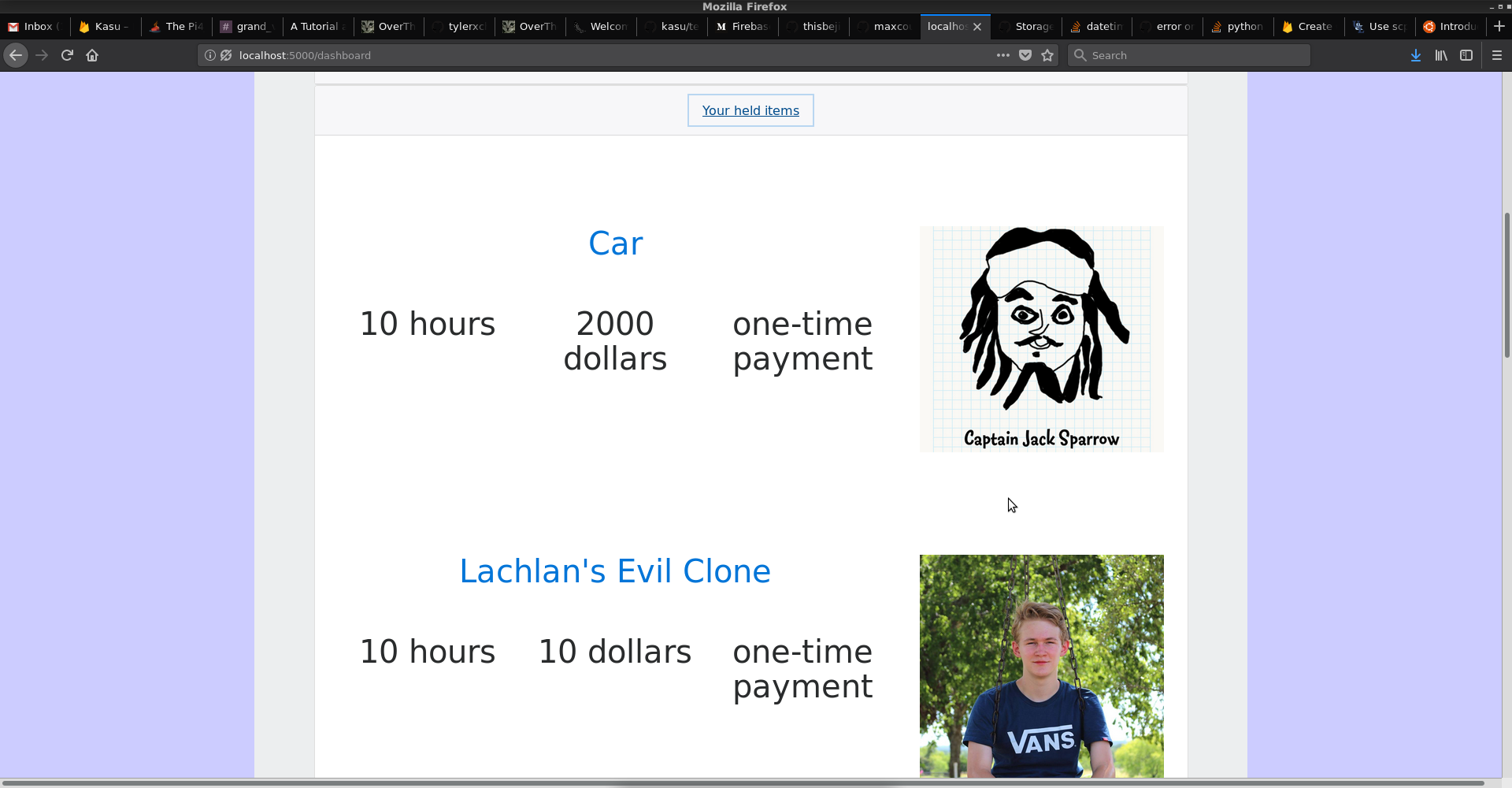1512x788 pixels.
Task: Click tracking protection icon beside URL
Action: pos(226,55)
